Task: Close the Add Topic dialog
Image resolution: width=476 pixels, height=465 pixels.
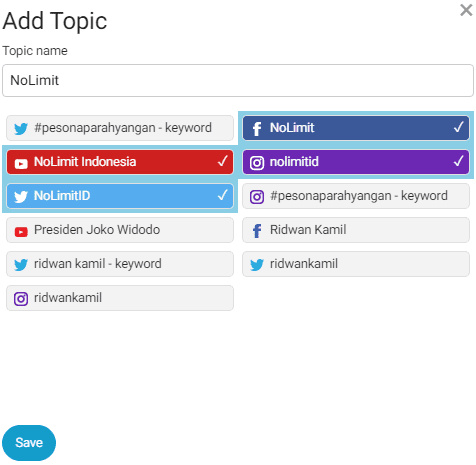Action: 466,10
